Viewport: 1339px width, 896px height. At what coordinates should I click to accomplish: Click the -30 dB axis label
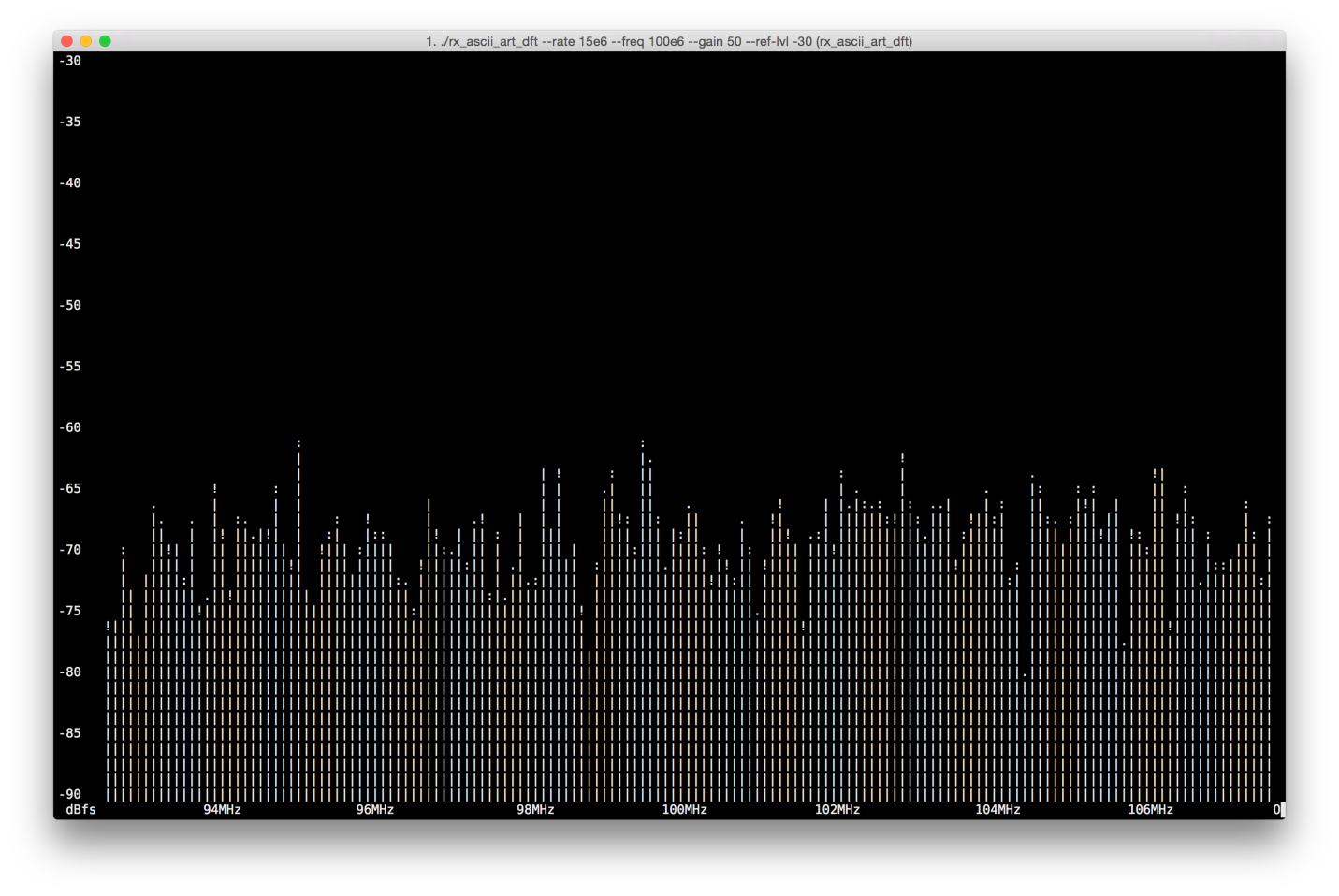click(x=70, y=61)
